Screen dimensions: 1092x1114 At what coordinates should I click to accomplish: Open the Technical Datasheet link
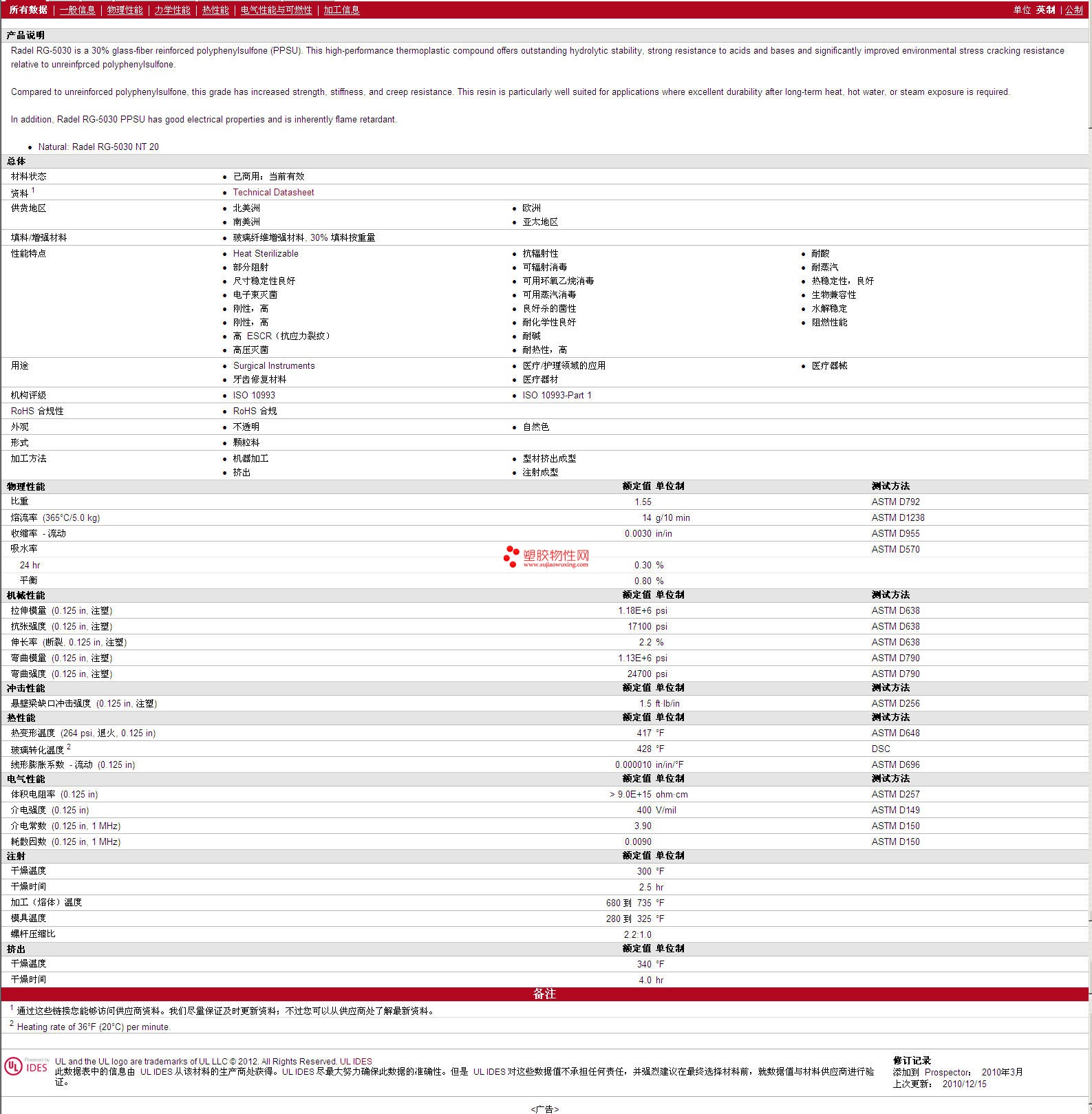coord(273,193)
